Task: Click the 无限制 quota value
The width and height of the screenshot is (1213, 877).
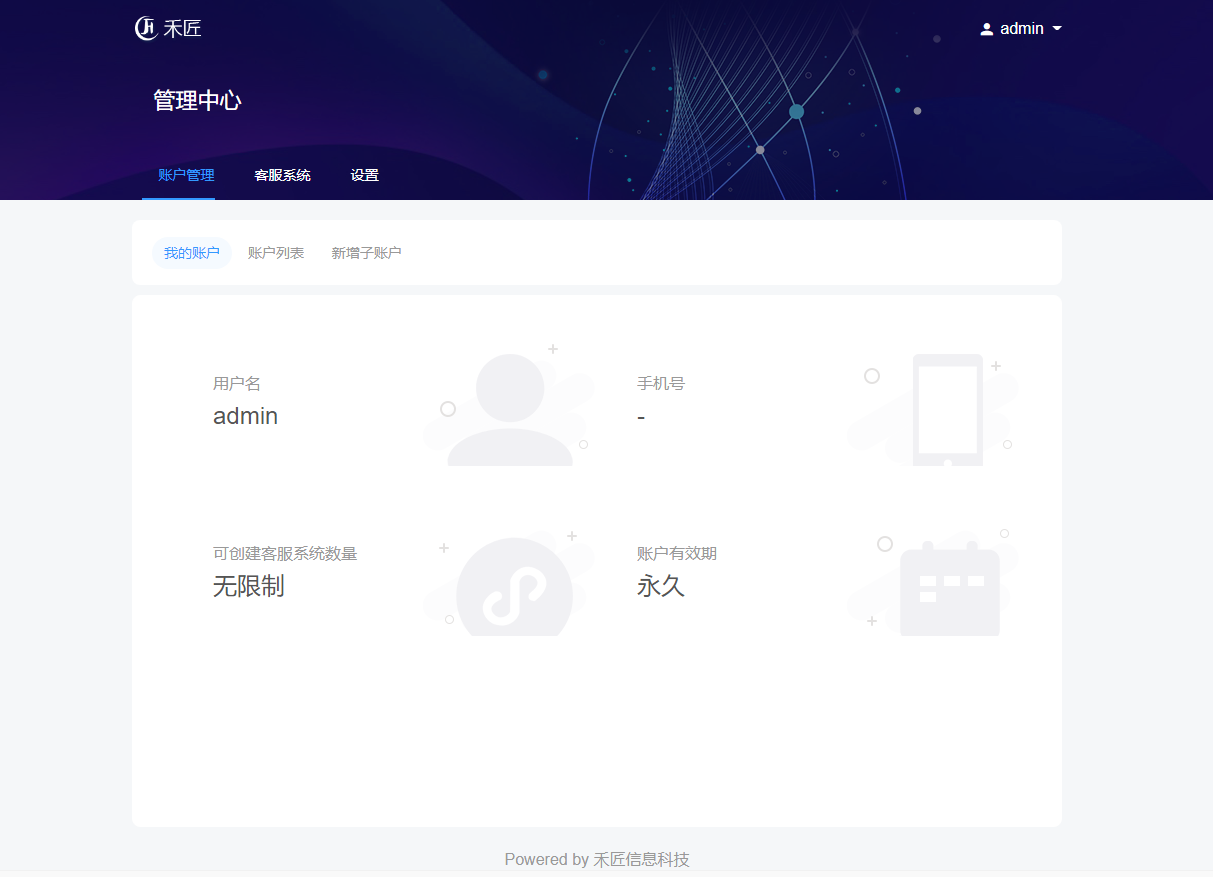Action: (248, 586)
